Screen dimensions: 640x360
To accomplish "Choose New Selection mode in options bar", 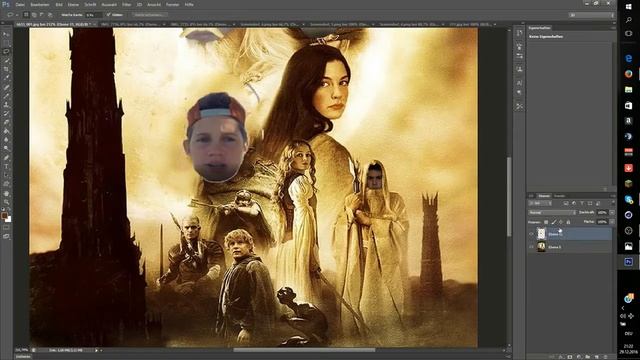I will tap(27, 15).
